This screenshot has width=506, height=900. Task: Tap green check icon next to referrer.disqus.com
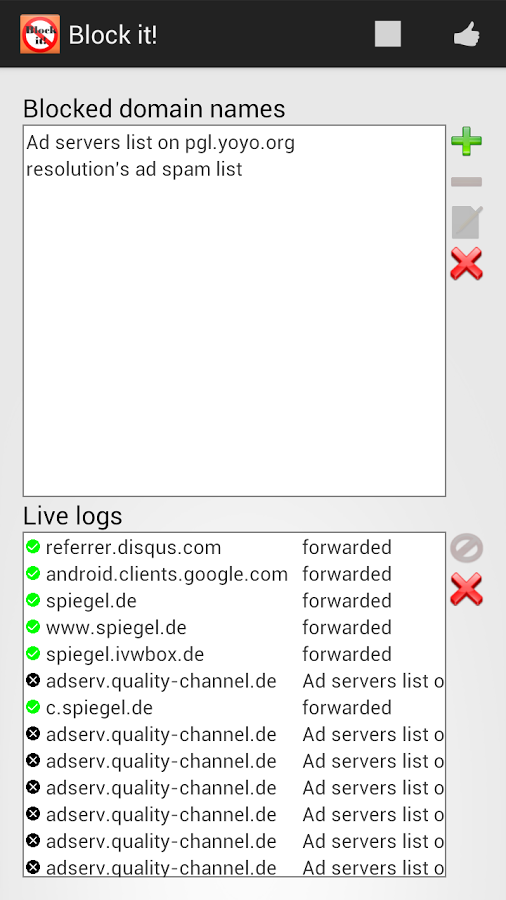33,547
